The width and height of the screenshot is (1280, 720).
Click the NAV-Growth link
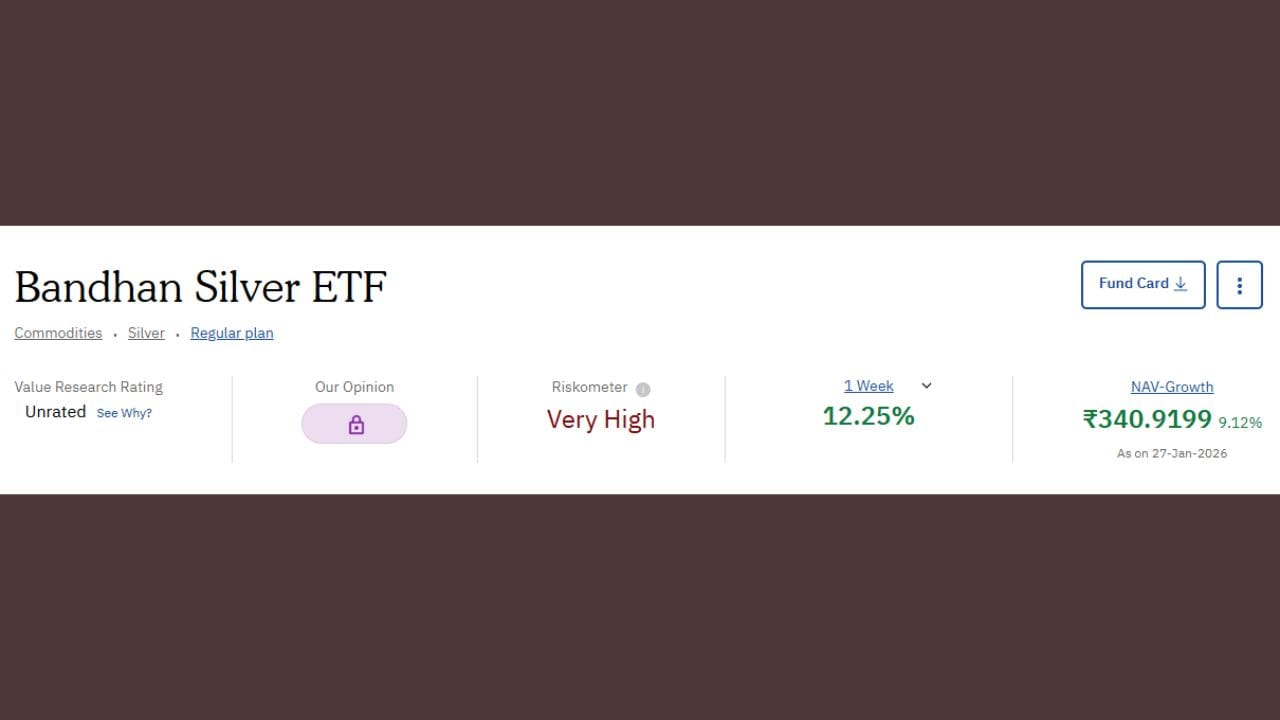[1171, 386]
